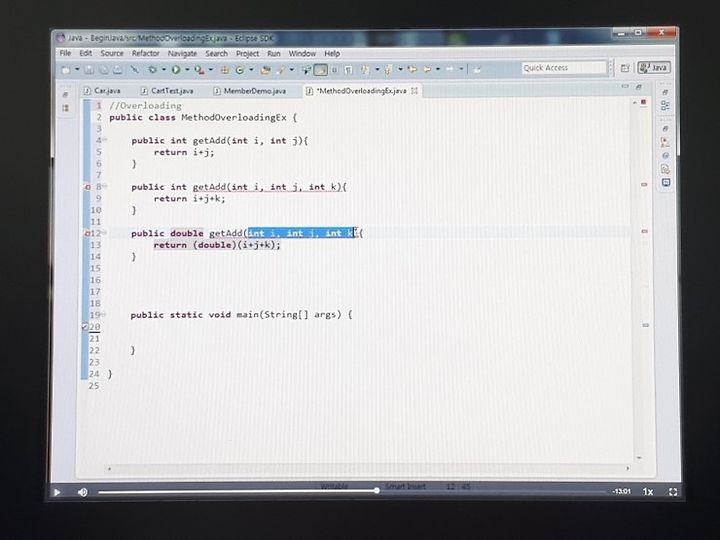Viewport: 720px width, 540px height.
Task: Create a new Java class icon
Action: (x=239, y=69)
